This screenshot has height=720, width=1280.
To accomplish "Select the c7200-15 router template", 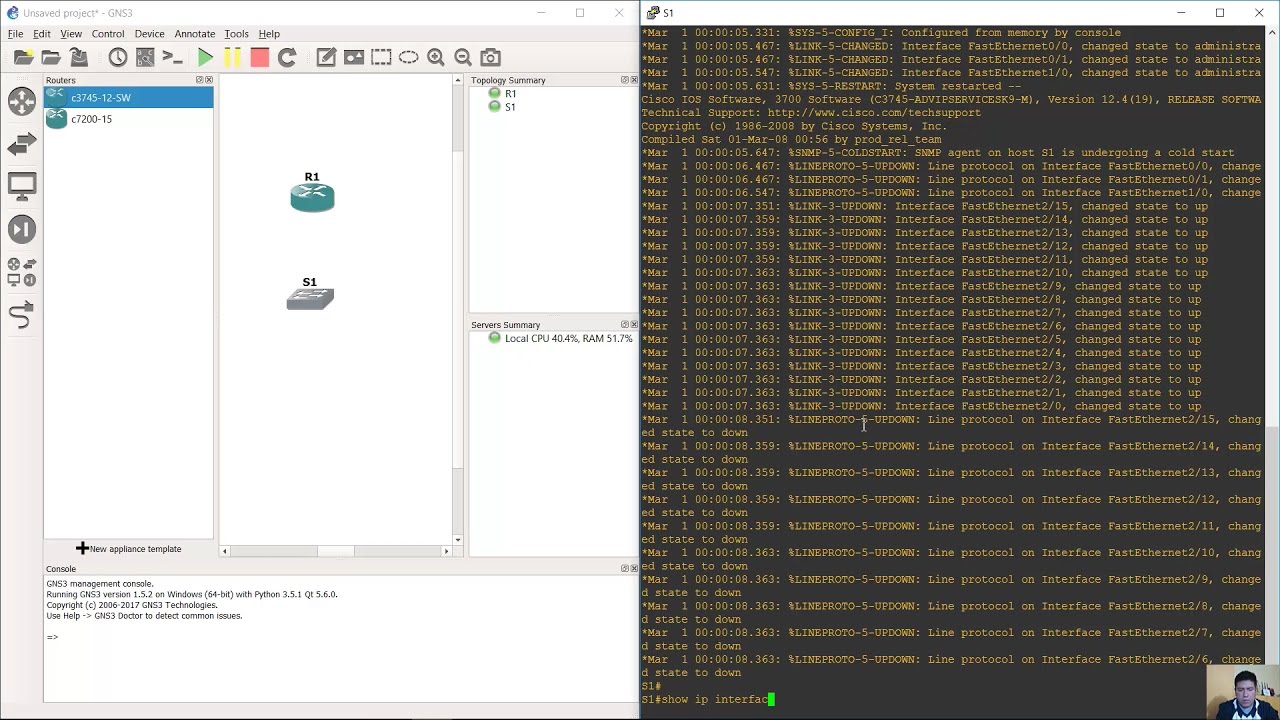I will click(128, 119).
